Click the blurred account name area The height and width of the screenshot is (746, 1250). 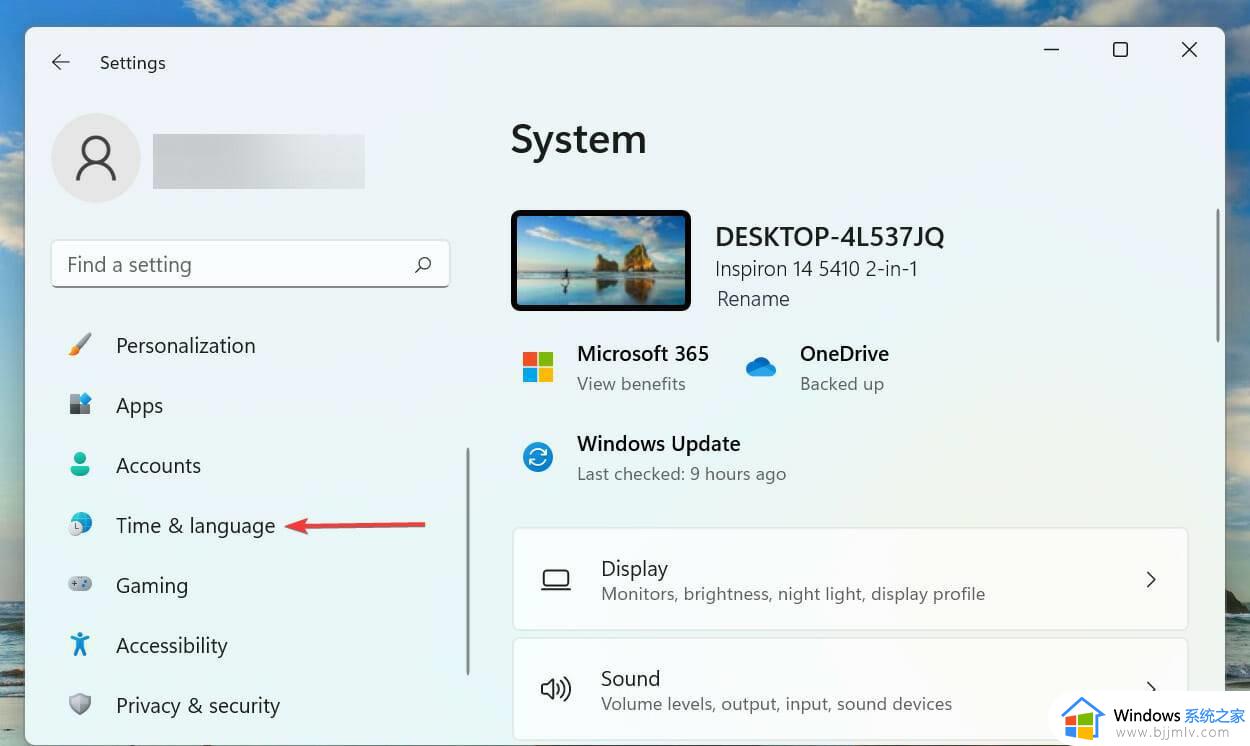pos(258,161)
